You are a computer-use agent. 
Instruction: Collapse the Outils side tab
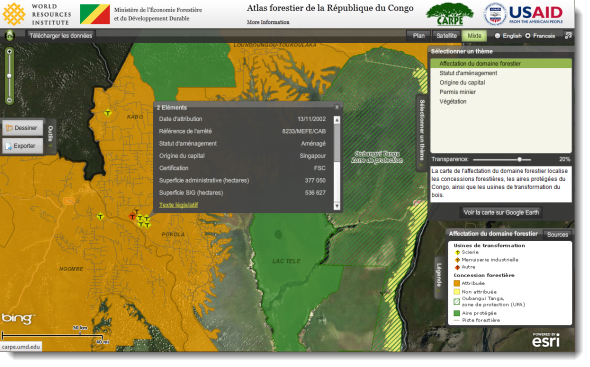[x=50, y=137]
